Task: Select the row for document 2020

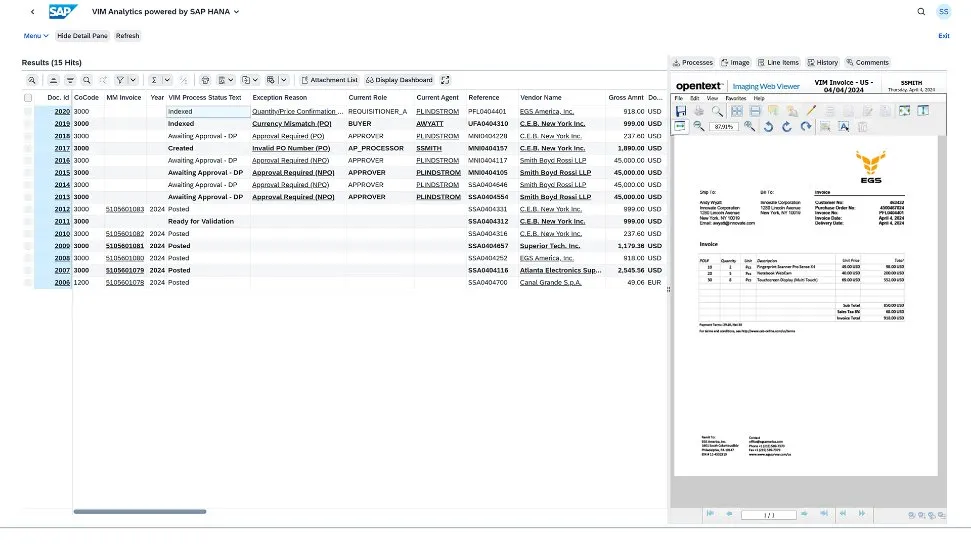Action: pos(28,111)
